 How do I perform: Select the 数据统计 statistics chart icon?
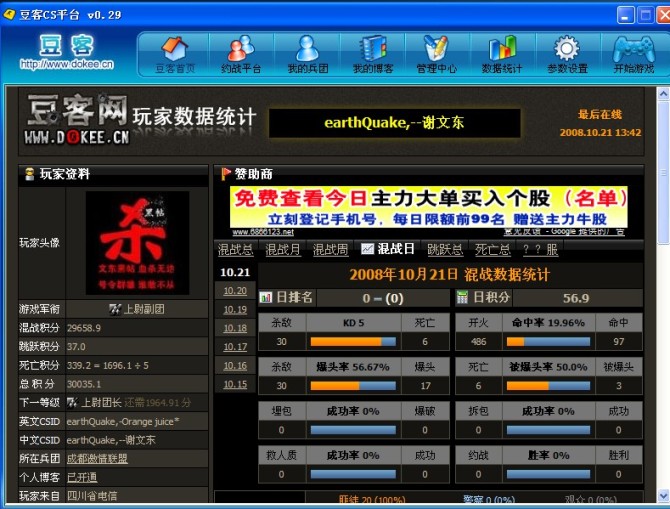tap(502, 53)
